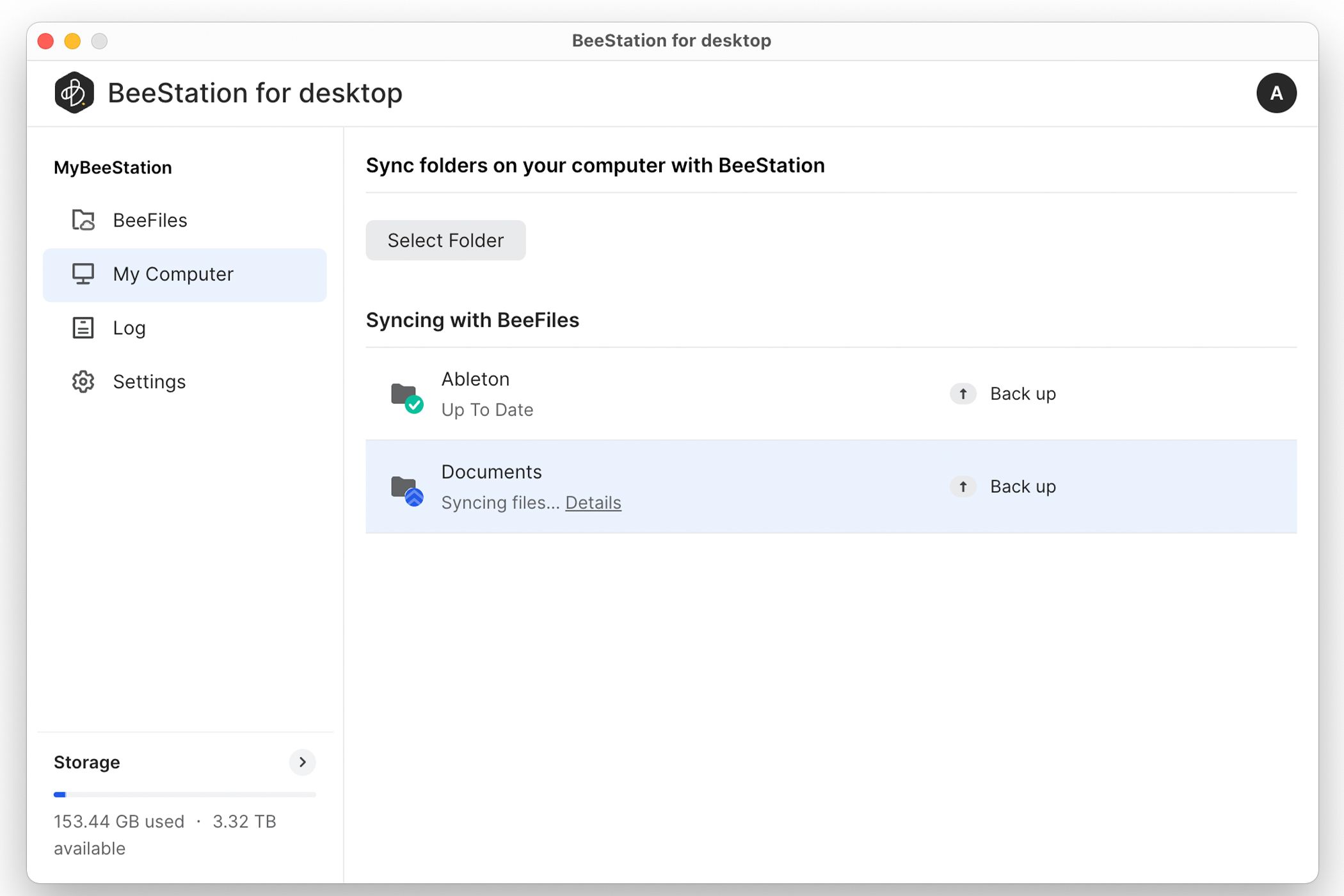Open Settings from the sidebar

click(x=184, y=381)
